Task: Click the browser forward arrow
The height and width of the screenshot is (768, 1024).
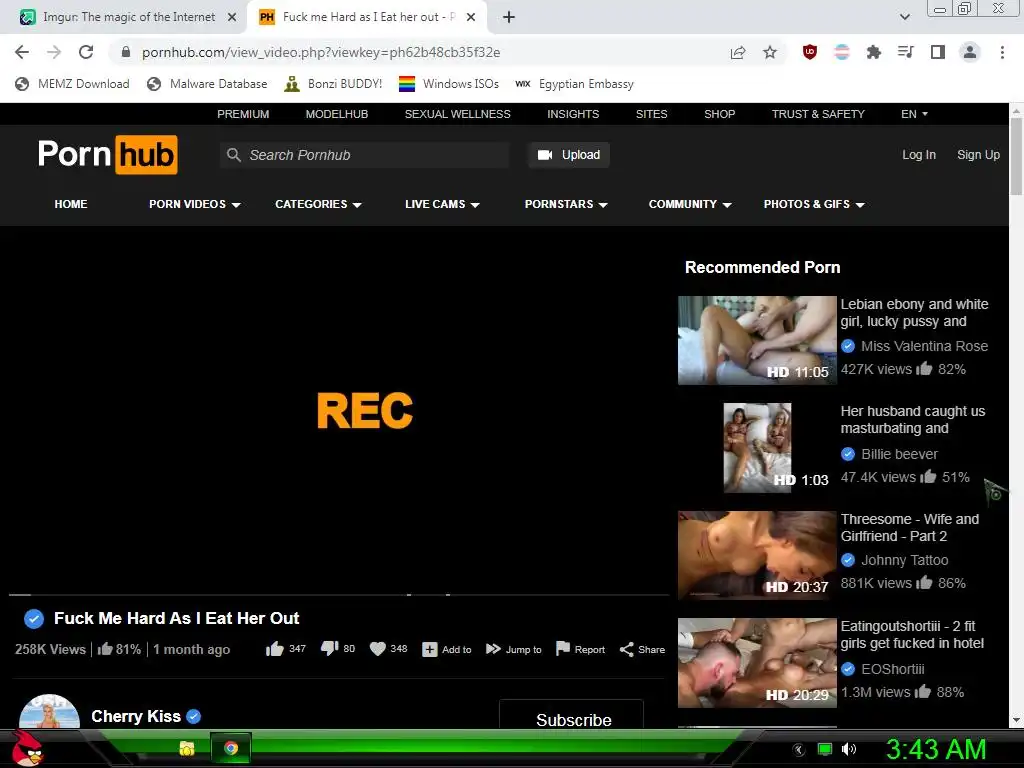Action: tap(54, 52)
